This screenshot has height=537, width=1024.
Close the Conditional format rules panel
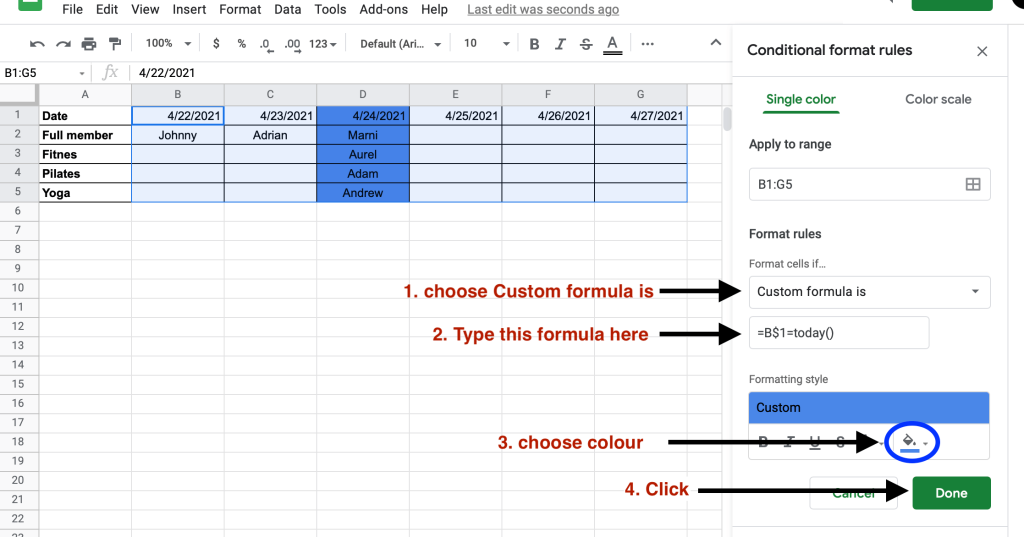(x=982, y=51)
